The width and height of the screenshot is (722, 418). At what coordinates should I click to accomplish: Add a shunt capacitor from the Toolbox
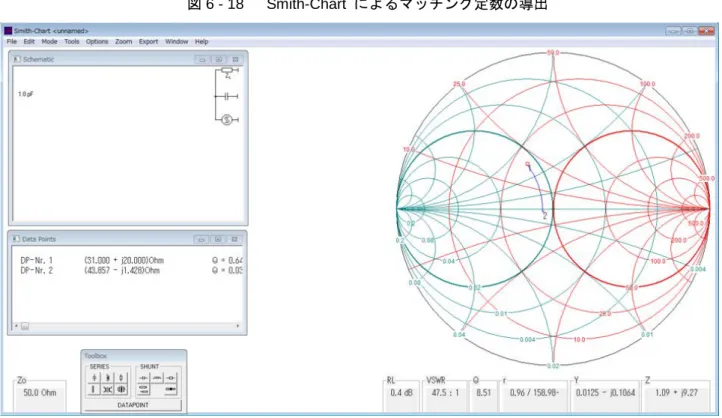(x=143, y=377)
